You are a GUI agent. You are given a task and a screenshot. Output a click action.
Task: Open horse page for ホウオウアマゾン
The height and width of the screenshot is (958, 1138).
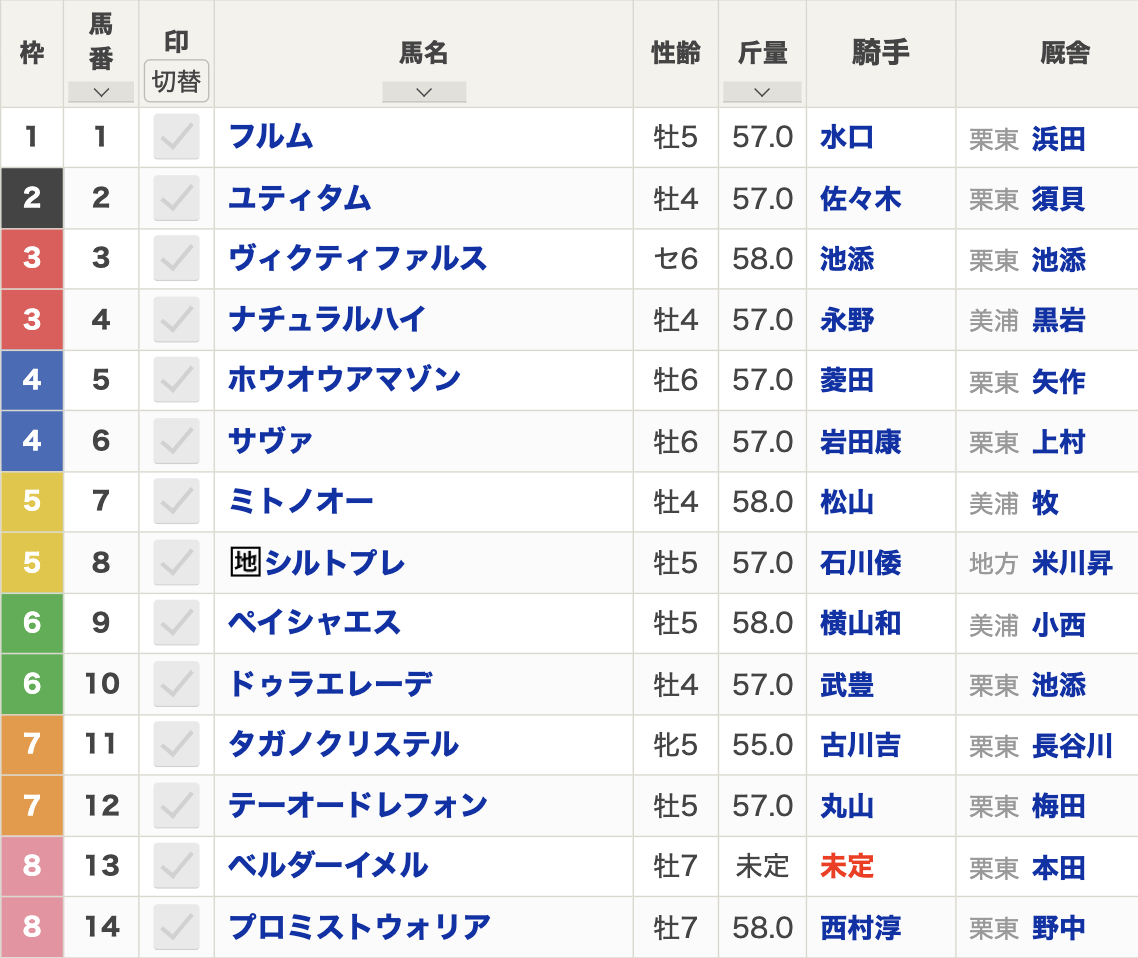(345, 380)
